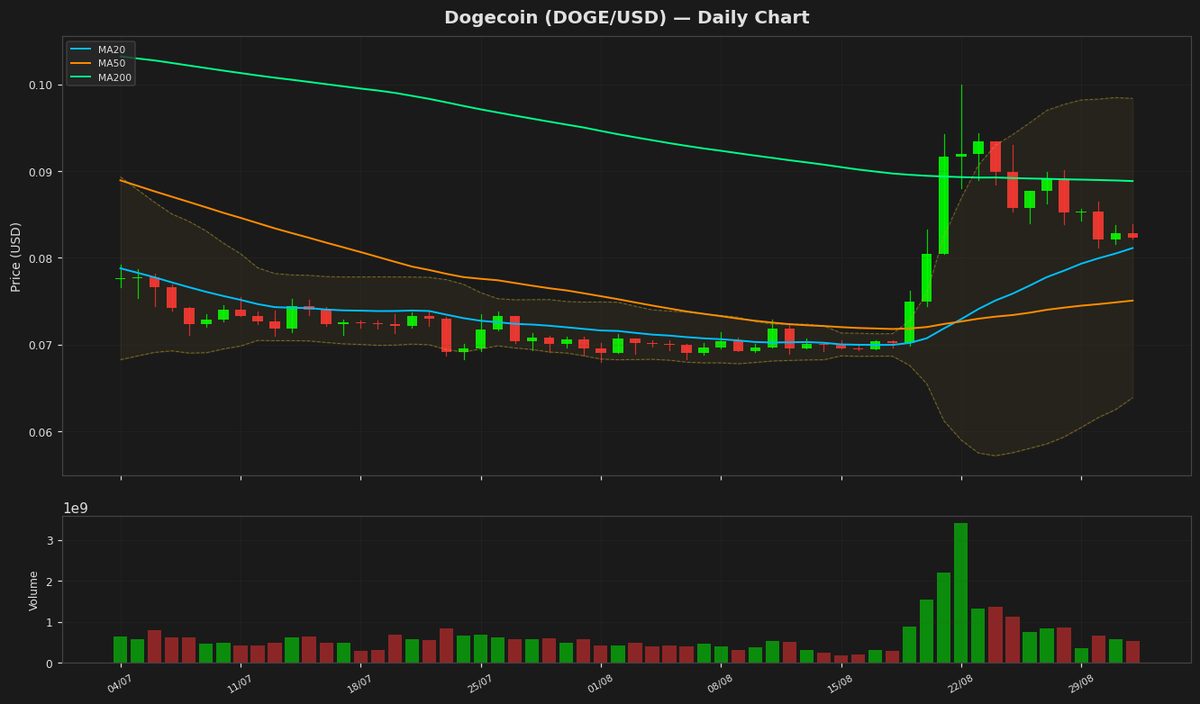
Task: Click the 0.06 price tick label
Action: point(42,432)
